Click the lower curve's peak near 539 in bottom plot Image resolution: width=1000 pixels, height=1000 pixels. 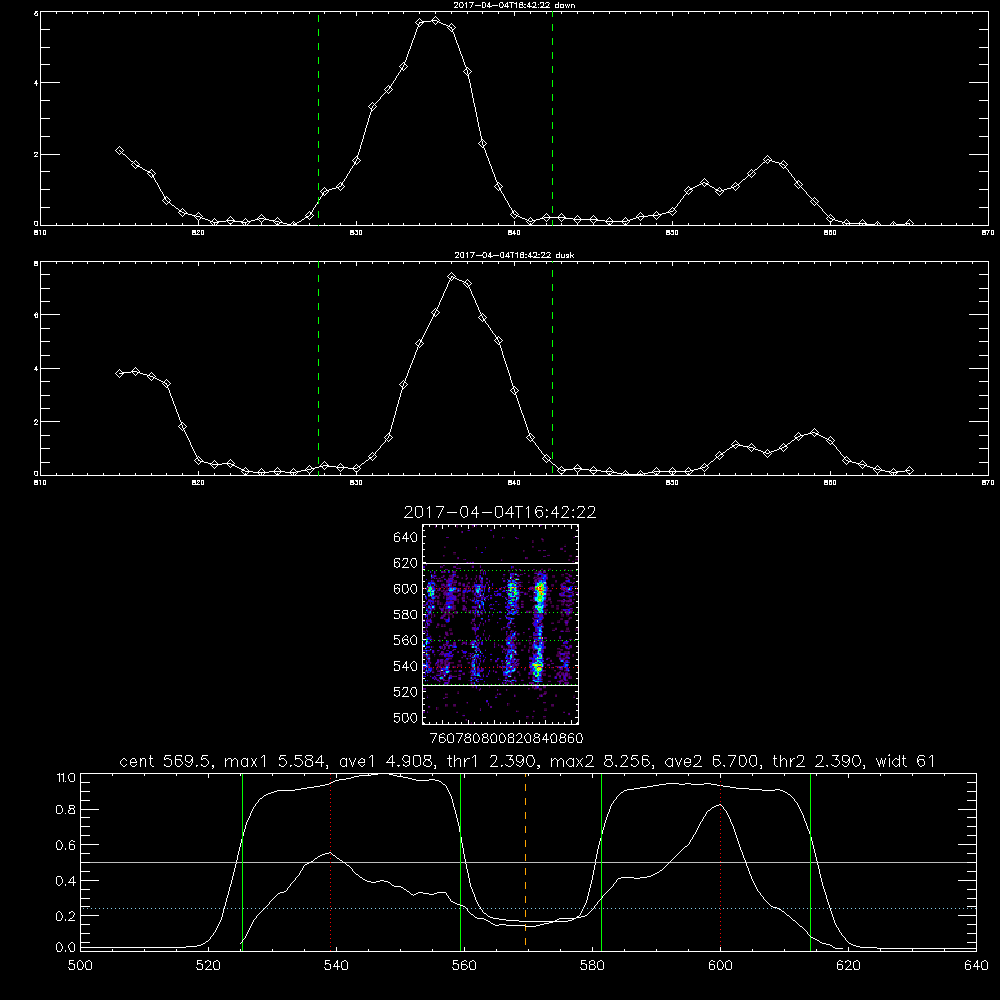coord(330,853)
